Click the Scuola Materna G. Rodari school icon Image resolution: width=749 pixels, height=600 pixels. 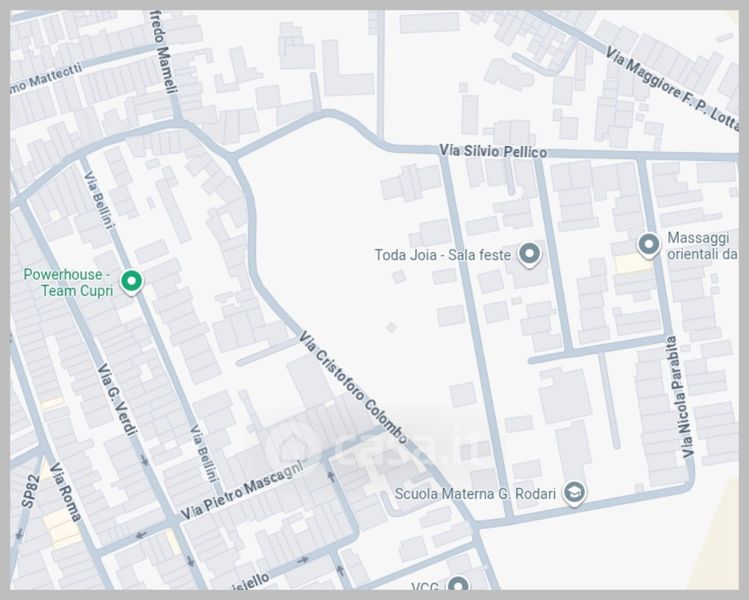pyautogui.click(x=574, y=492)
